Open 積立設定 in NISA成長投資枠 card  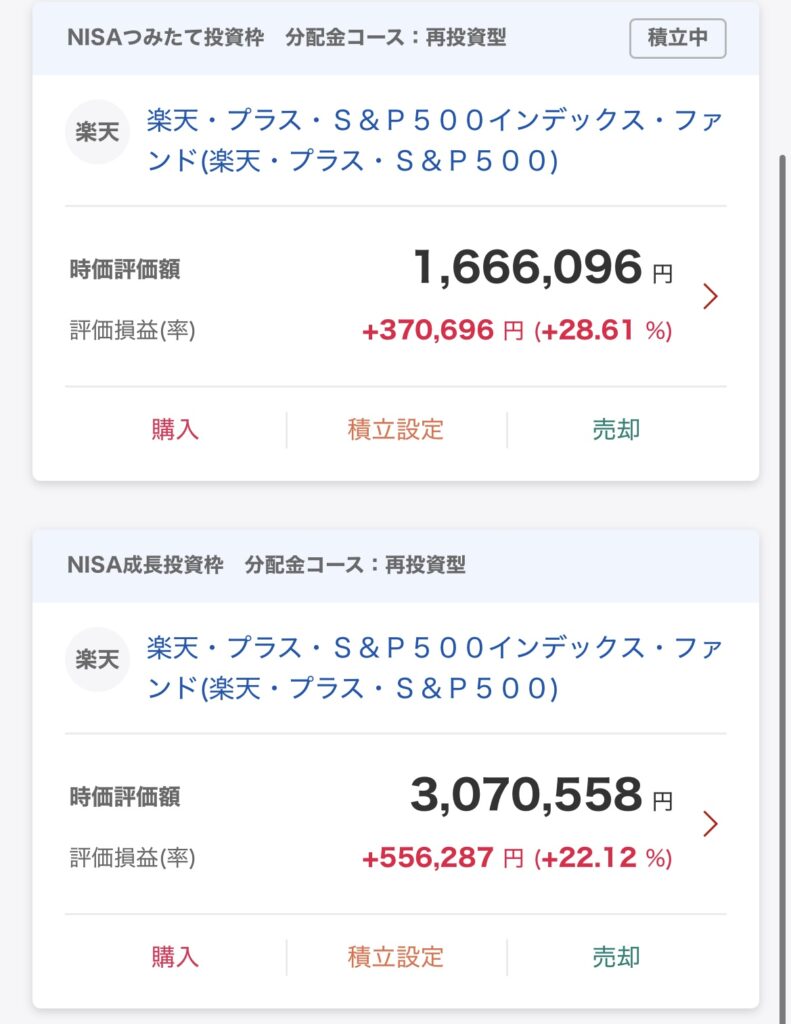point(396,957)
